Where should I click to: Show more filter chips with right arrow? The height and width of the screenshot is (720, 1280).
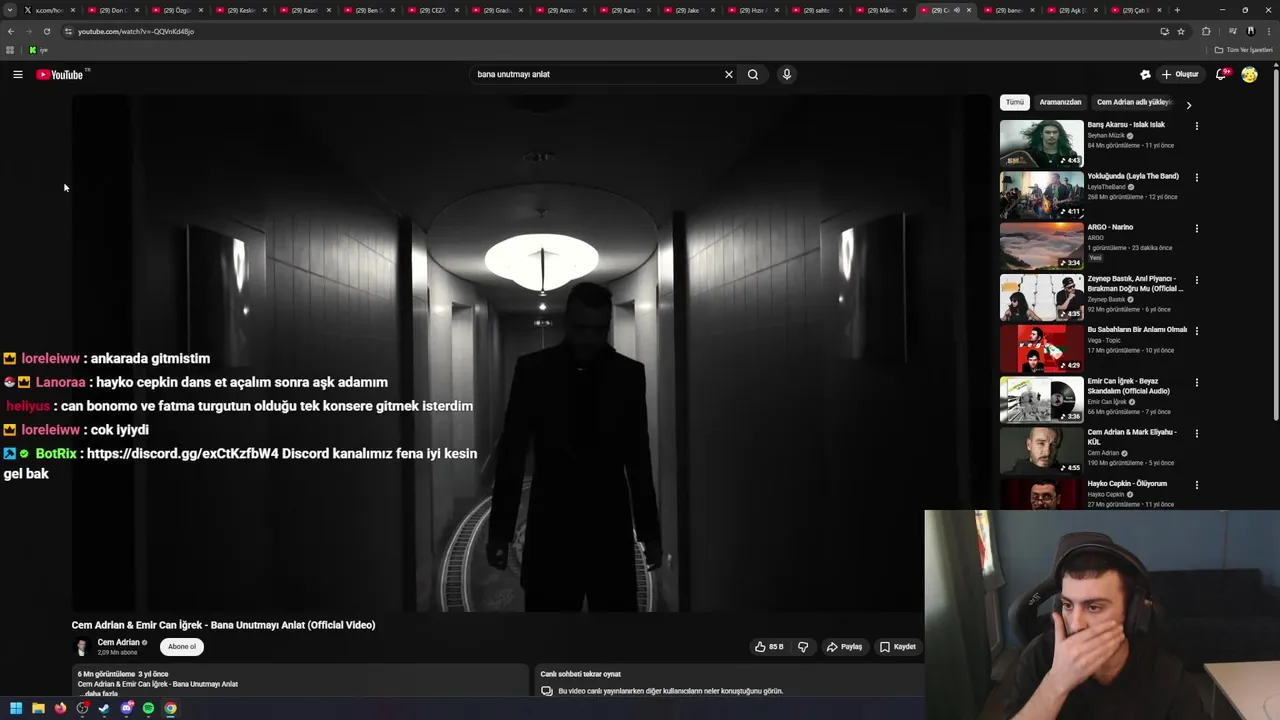pos(1188,105)
